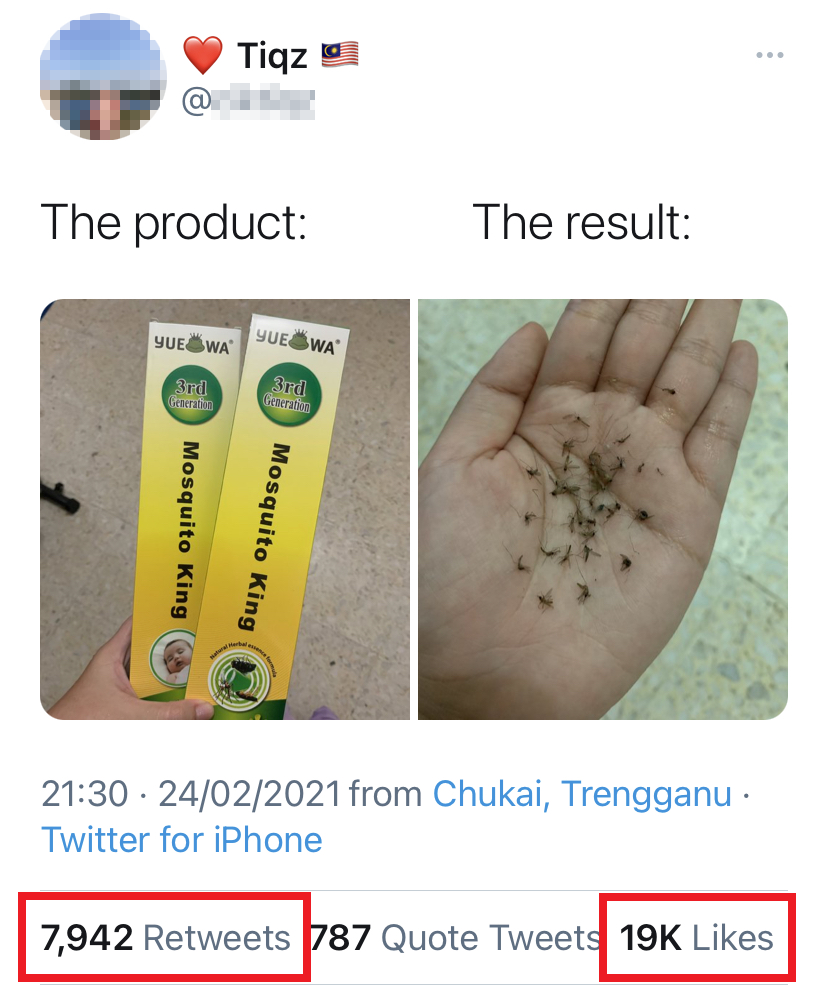This screenshot has width=828, height=988.
Task: Click the Chukai, Trengganu location link
Action: pos(582,793)
